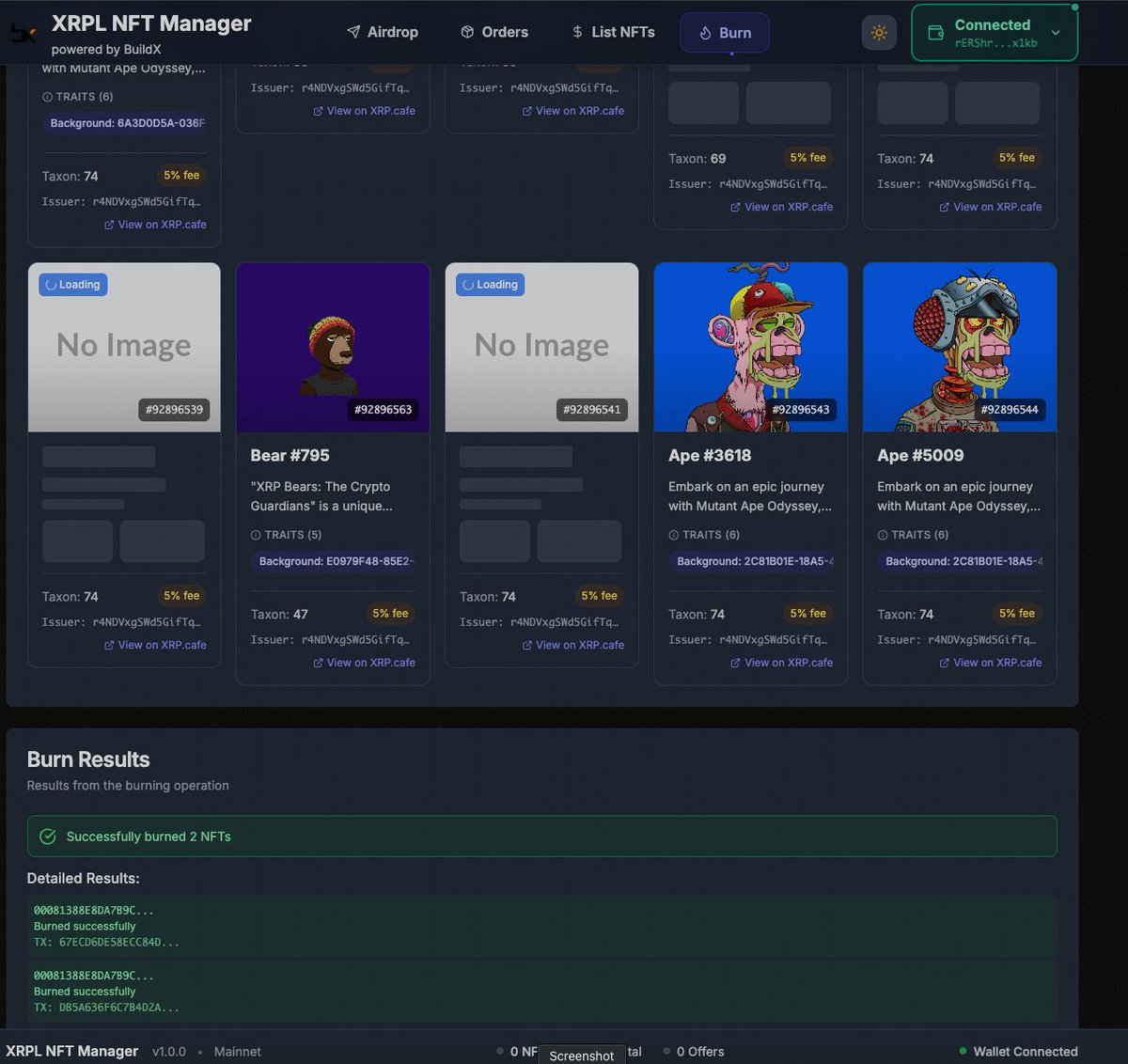The width and height of the screenshot is (1128, 1064).
Task: Click TRAITS (5) info icon on Bear #795
Action: pos(256,535)
